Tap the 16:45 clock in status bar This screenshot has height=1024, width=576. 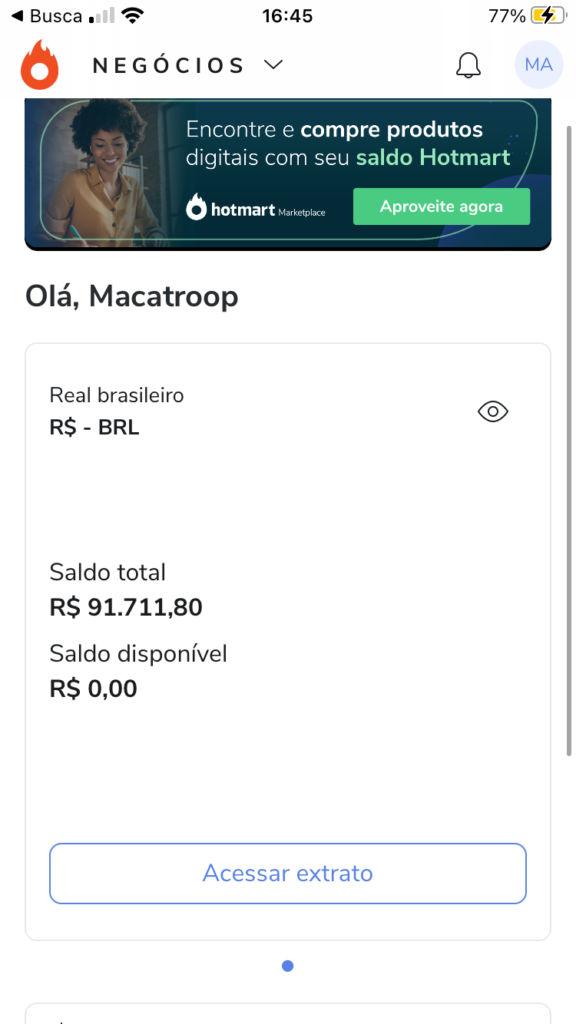287,16
